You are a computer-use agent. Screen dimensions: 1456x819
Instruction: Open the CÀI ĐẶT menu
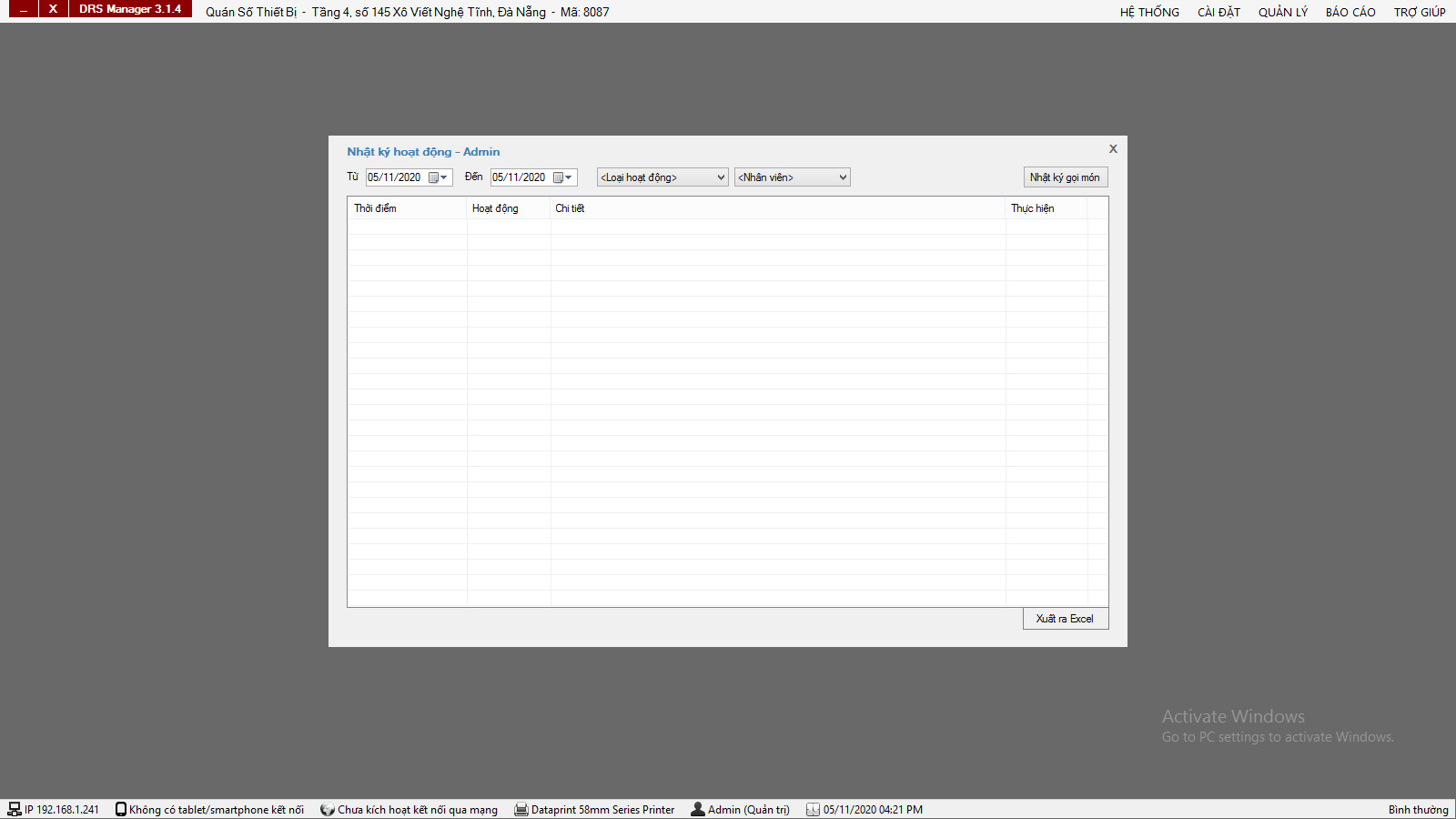click(x=1218, y=12)
